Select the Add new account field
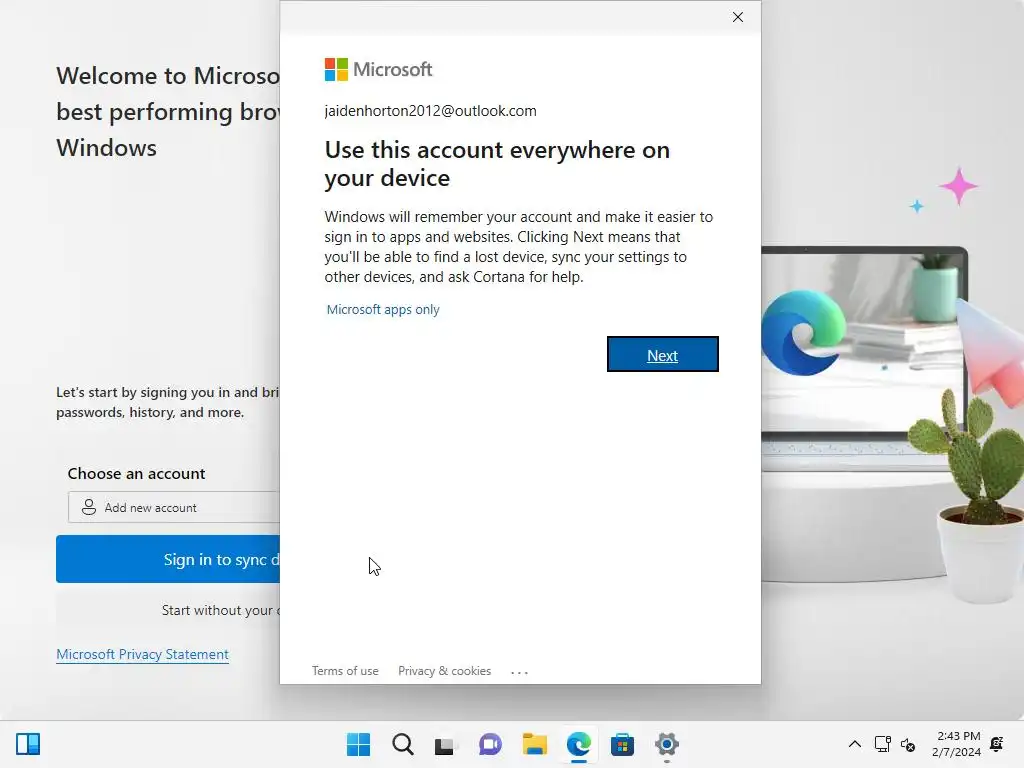The height and width of the screenshot is (768, 1024). point(174,507)
